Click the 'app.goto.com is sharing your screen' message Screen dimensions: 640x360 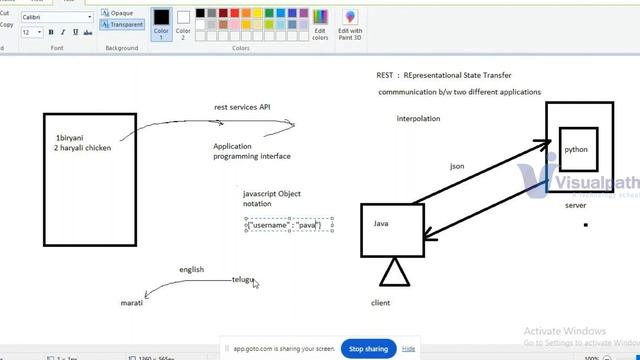[284, 349]
